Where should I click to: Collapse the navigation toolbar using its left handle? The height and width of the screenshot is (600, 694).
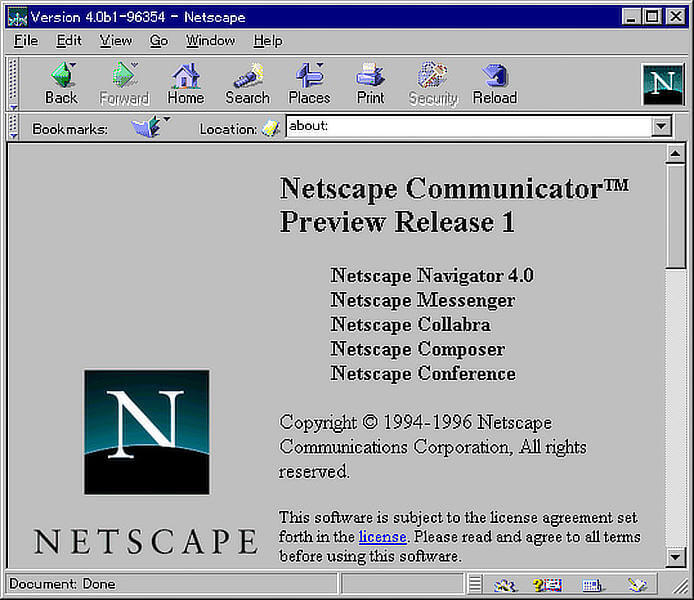[x=13, y=84]
